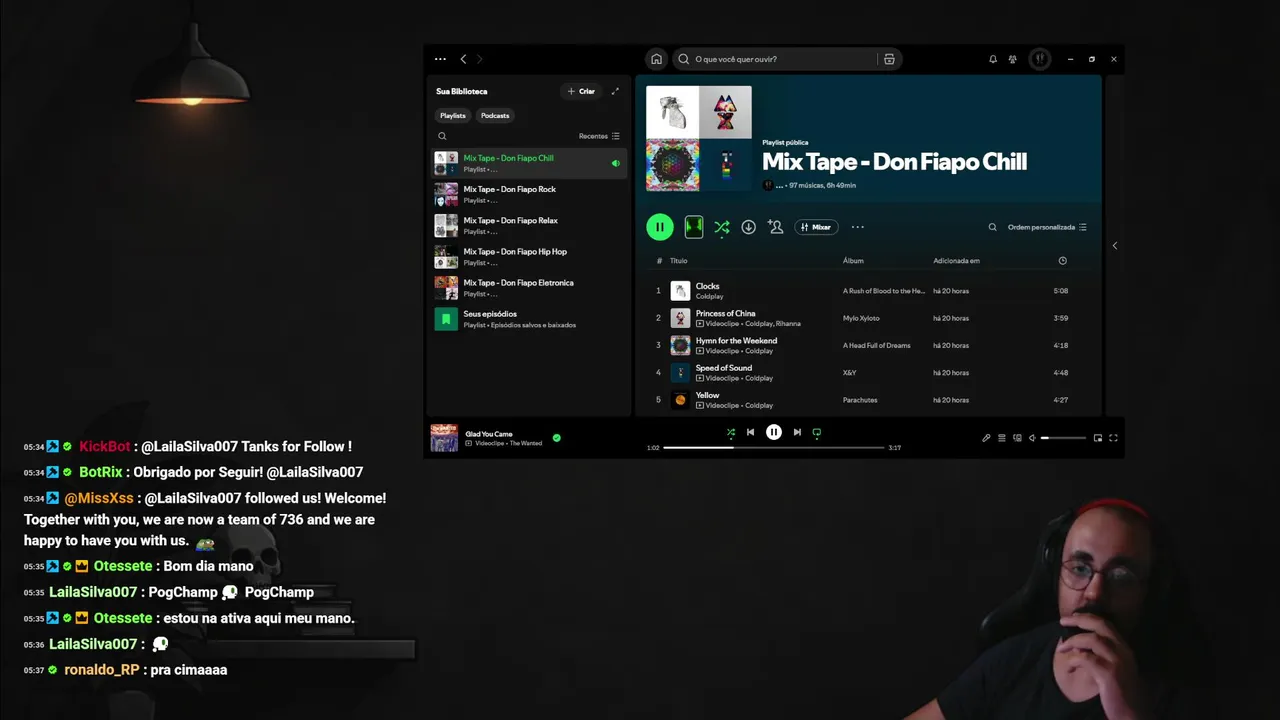The width and height of the screenshot is (1280, 720).
Task: Play the track Speed of Sound
Action: pyautogui.click(x=868, y=373)
